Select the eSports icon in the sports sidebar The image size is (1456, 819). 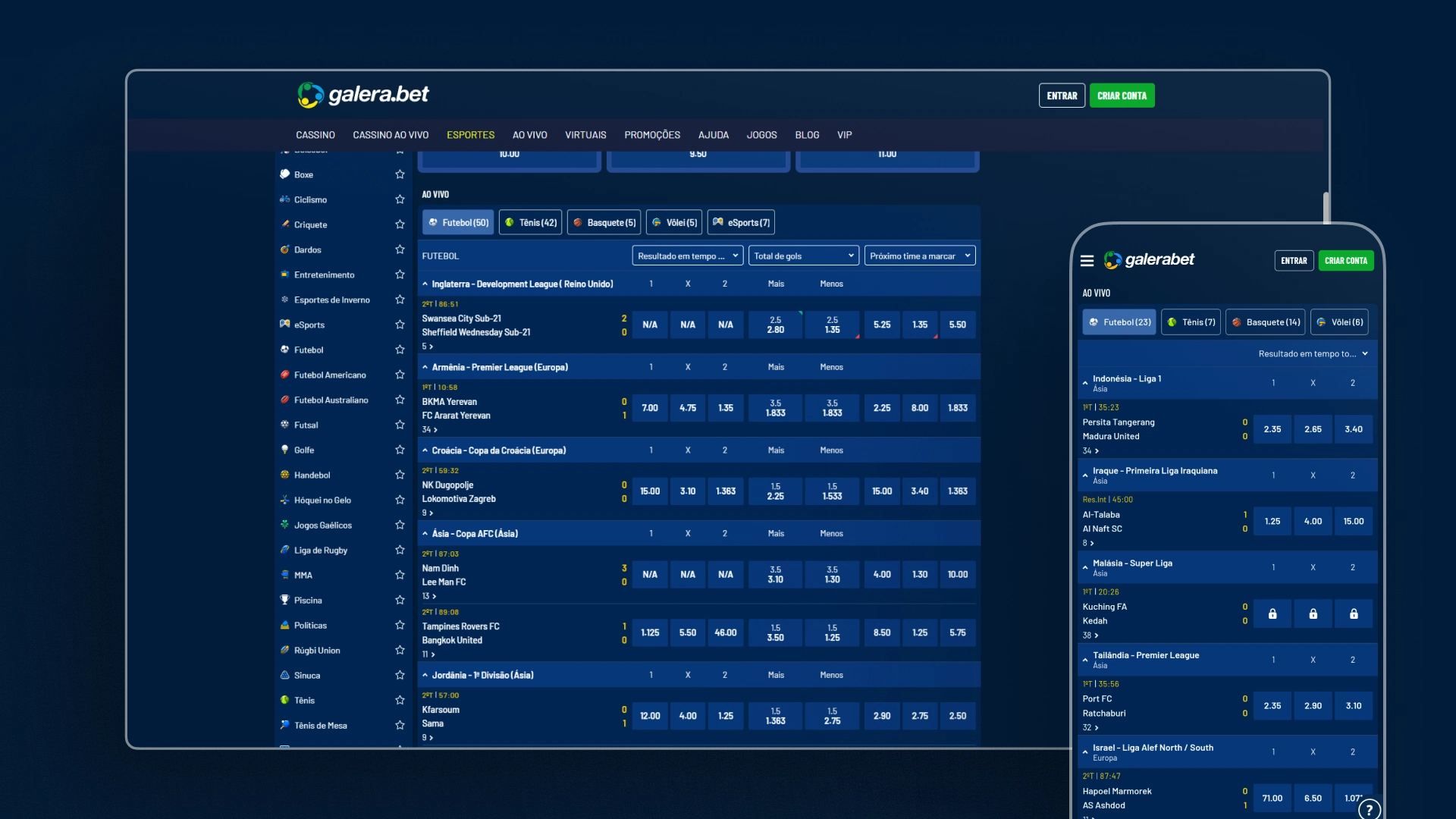284,325
